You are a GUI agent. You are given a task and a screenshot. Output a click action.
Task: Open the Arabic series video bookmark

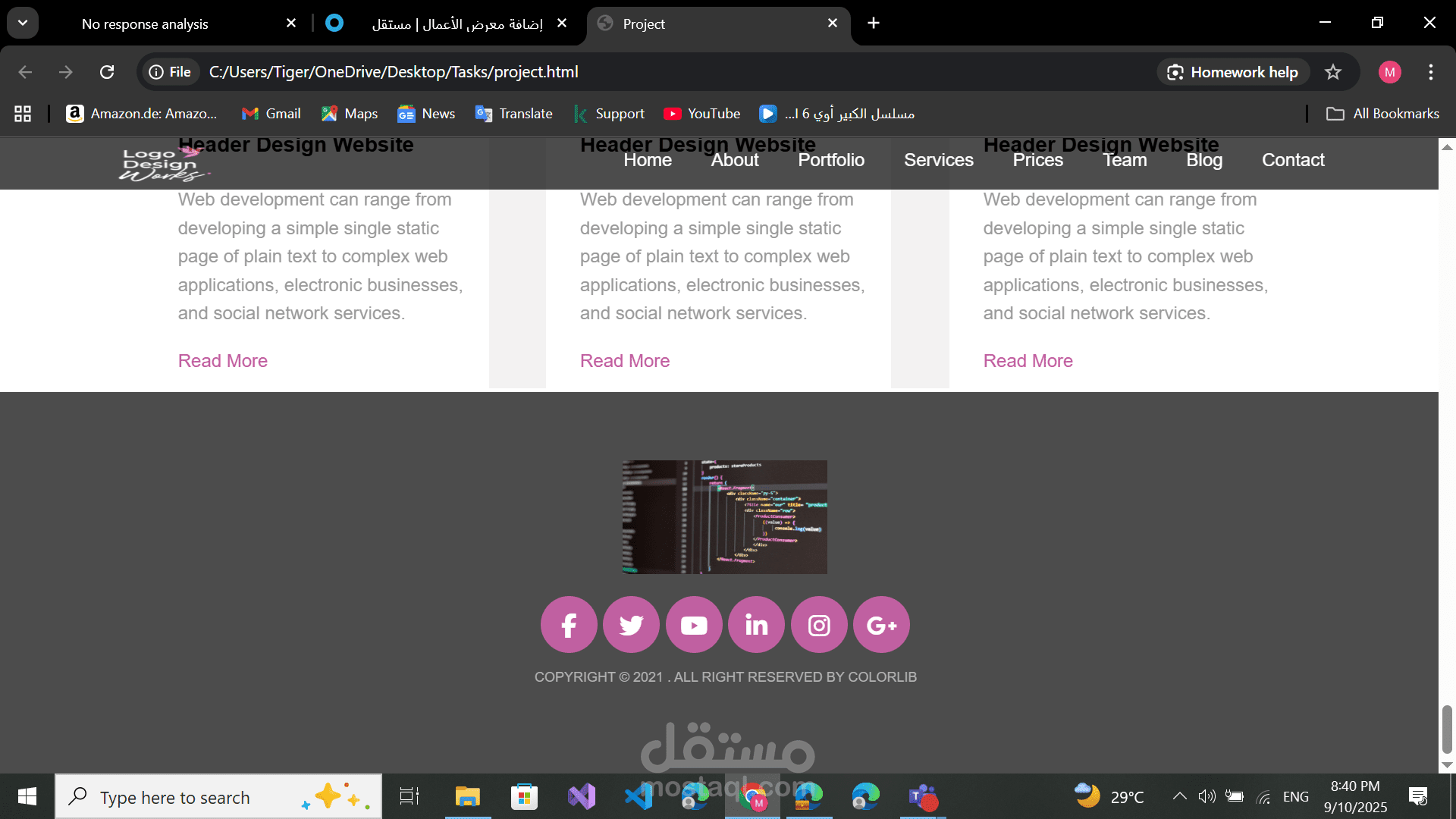pos(837,114)
